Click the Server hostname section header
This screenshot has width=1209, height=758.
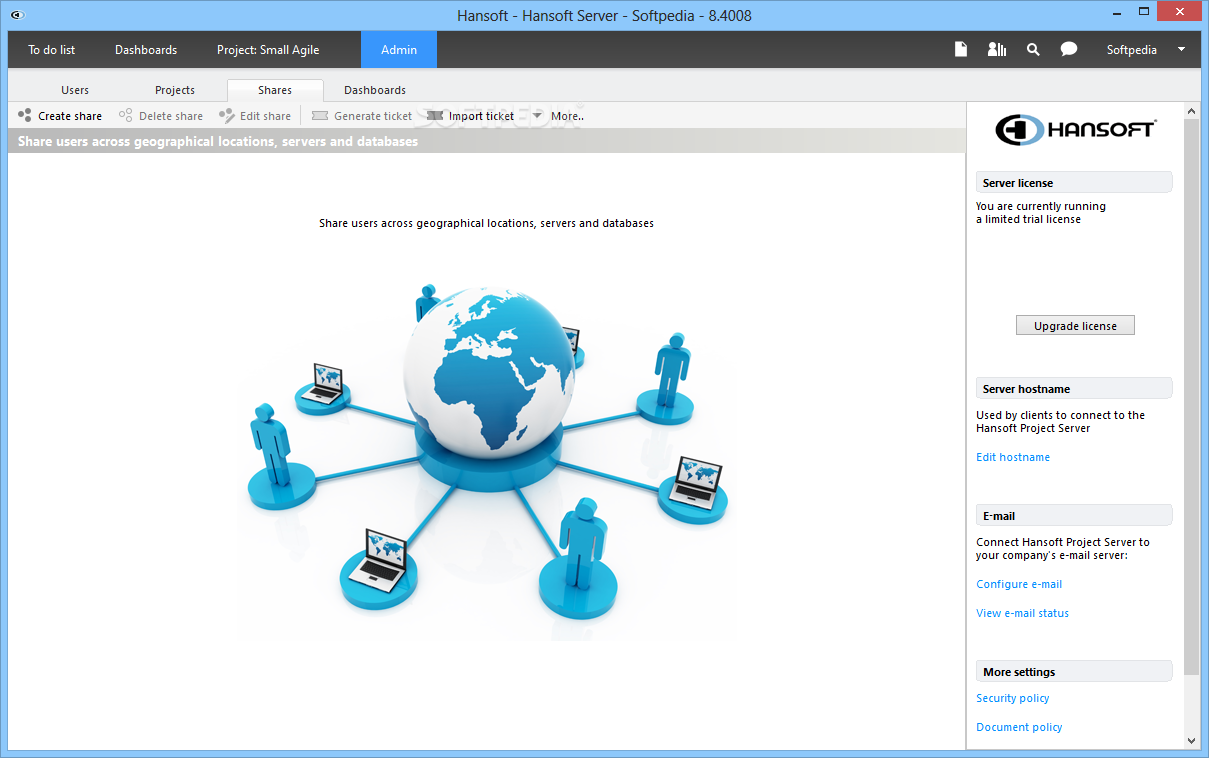1074,389
